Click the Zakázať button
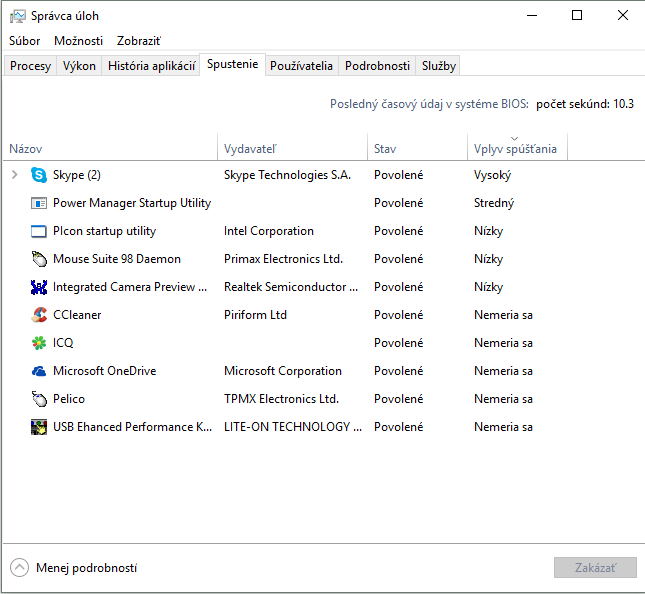Viewport: 645px width, 594px height. (x=595, y=568)
